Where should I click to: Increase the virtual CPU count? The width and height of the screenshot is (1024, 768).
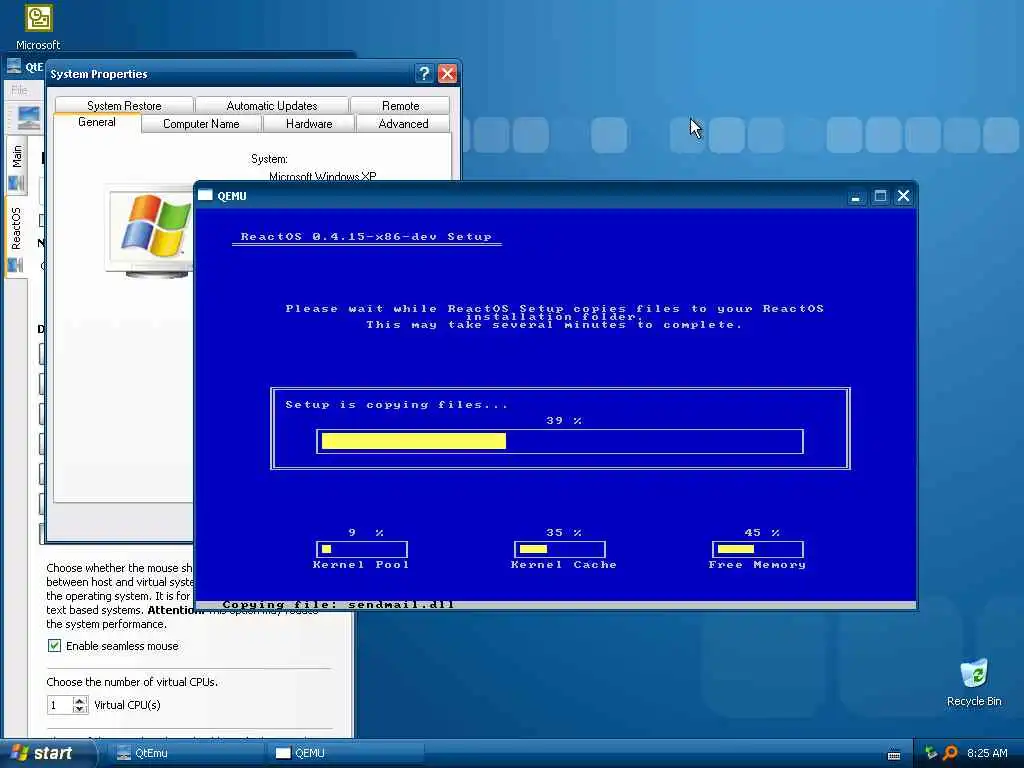pos(80,701)
